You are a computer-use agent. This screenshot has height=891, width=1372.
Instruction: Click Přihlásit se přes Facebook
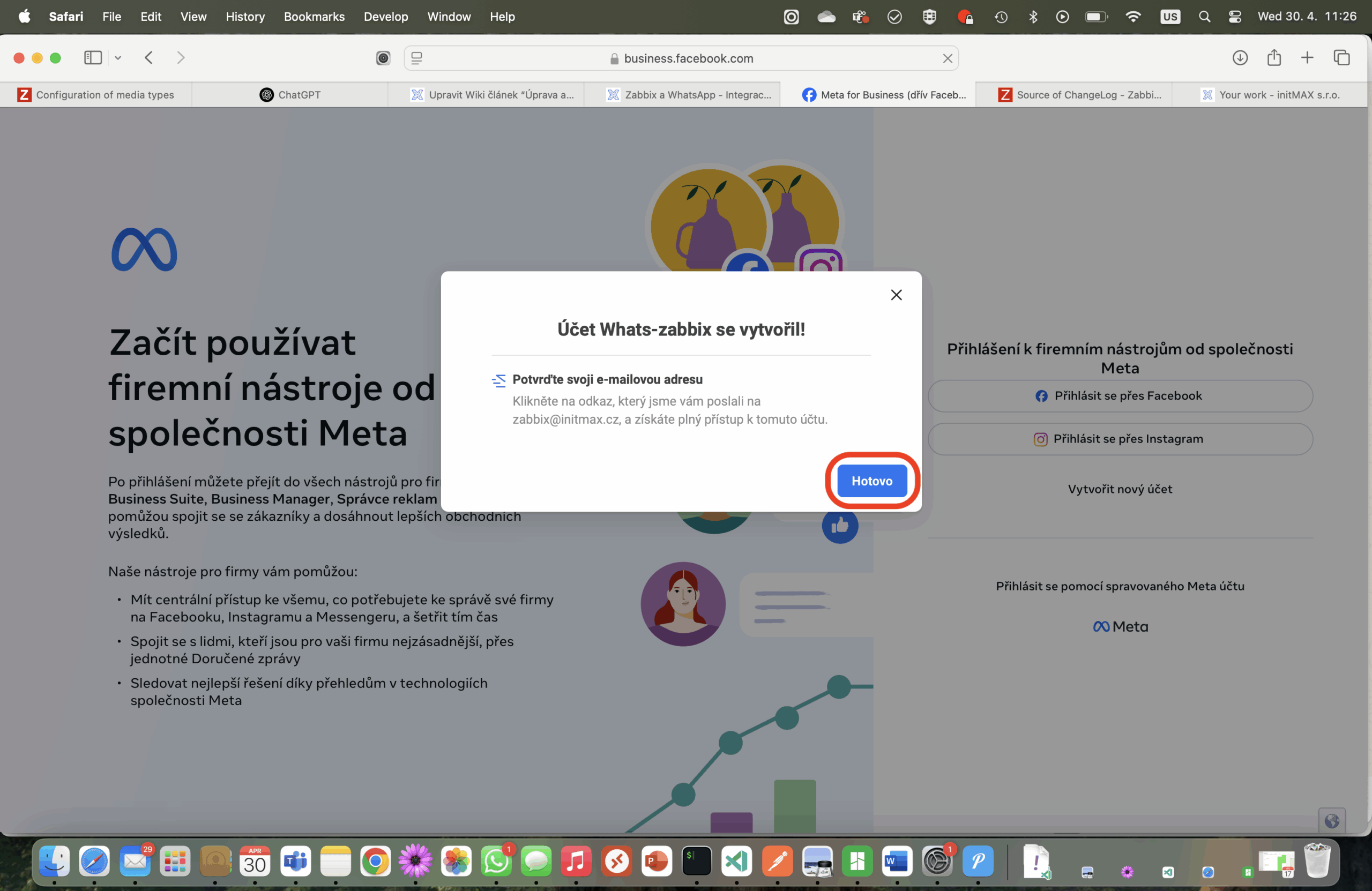[x=1120, y=396]
